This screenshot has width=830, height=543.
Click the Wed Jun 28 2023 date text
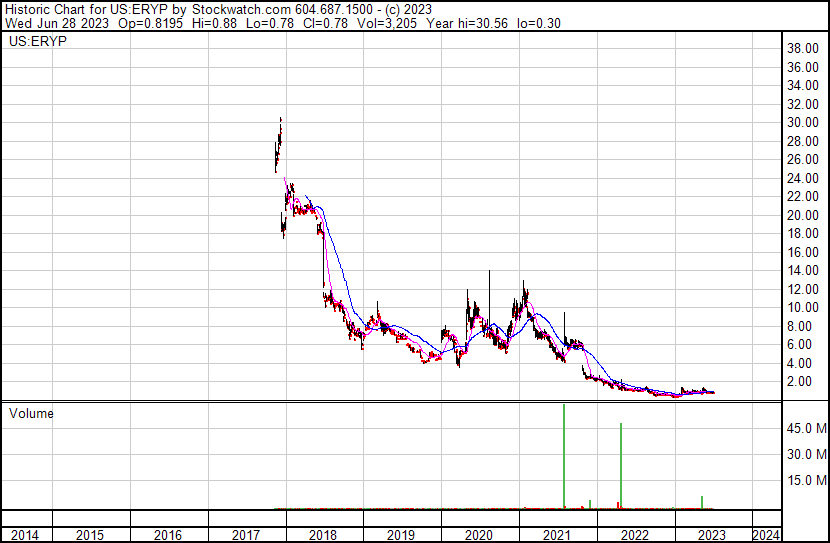tap(57, 23)
